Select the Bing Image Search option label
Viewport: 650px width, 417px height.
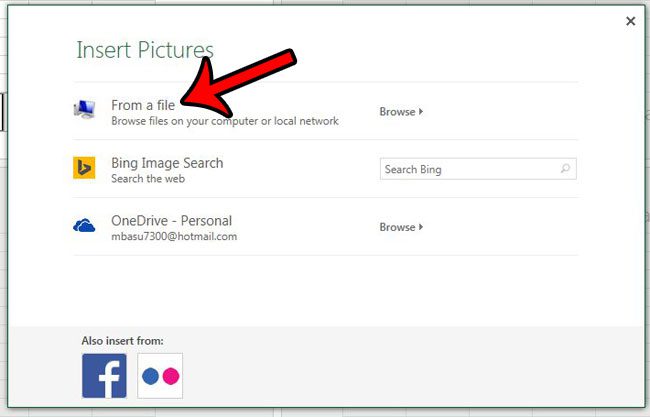(x=167, y=162)
